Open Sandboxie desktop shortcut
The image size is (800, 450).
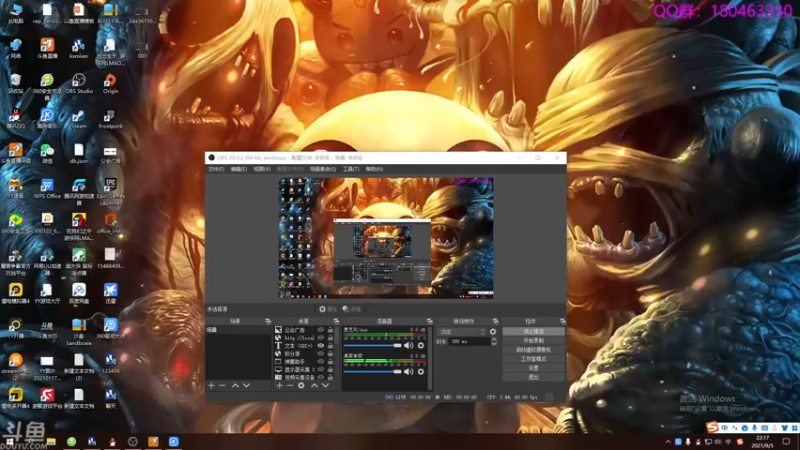(x=79, y=332)
